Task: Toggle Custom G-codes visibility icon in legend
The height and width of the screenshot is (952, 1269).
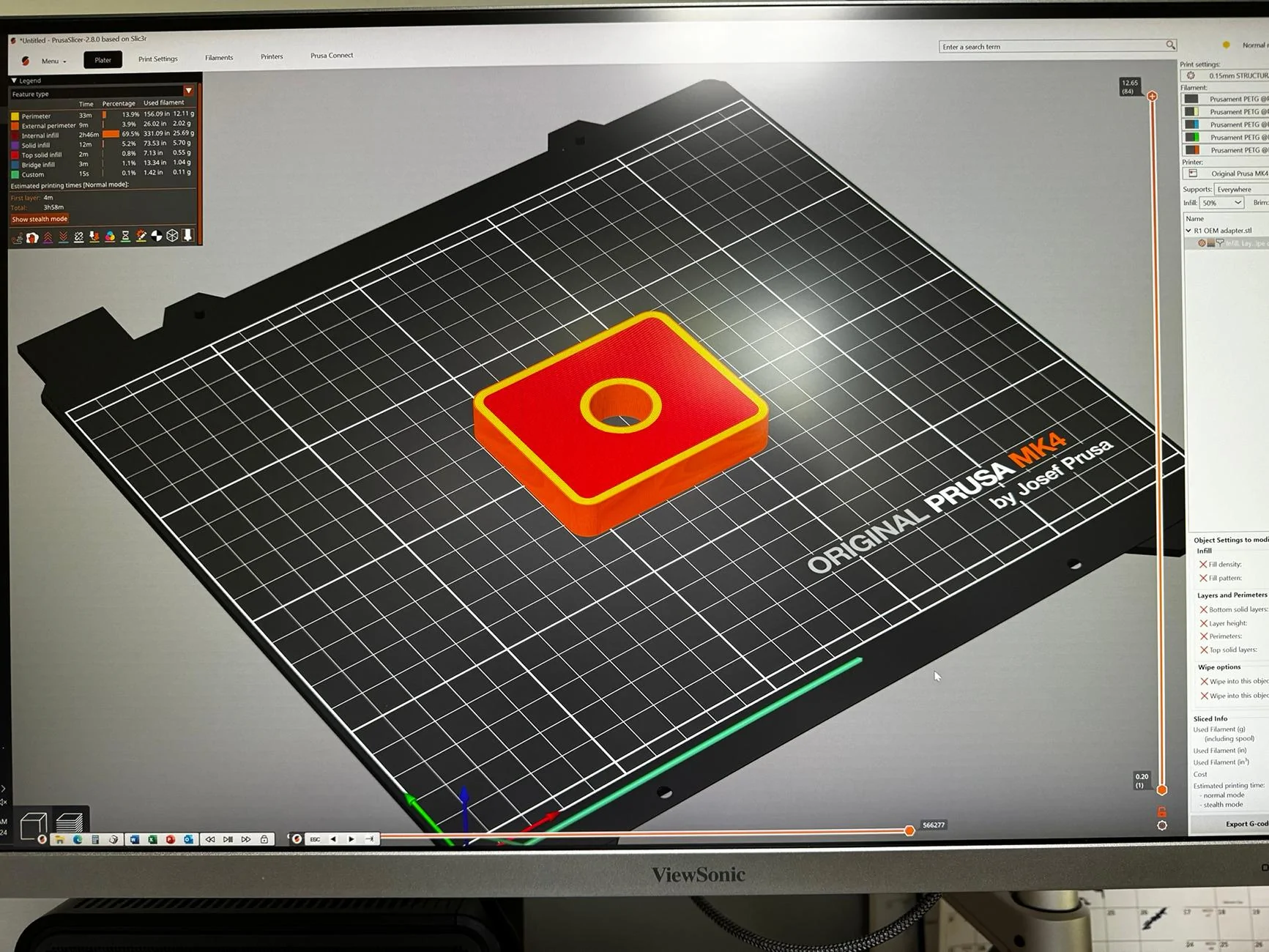Action: tap(141, 236)
